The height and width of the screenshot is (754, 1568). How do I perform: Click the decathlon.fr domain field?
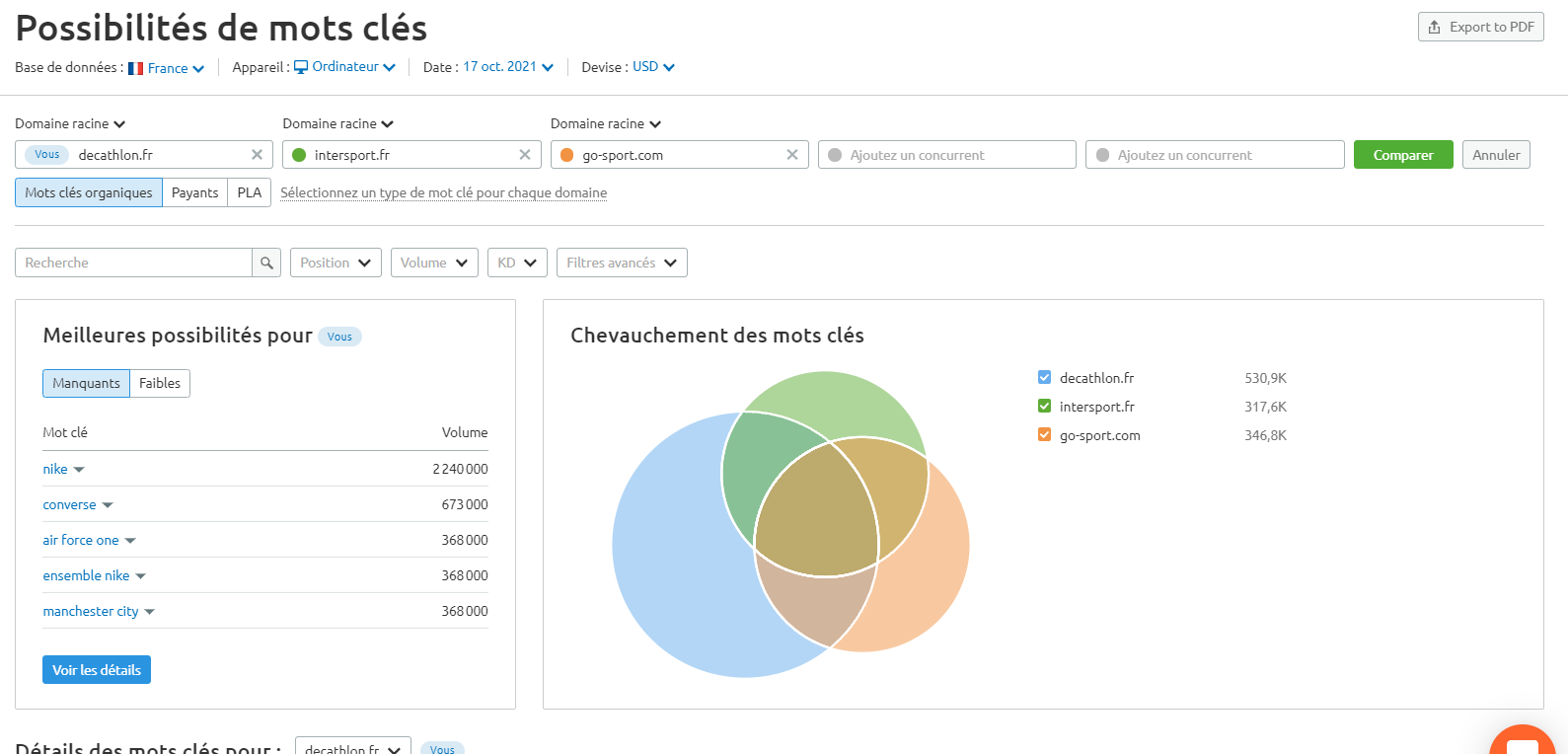click(x=144, y=155)
